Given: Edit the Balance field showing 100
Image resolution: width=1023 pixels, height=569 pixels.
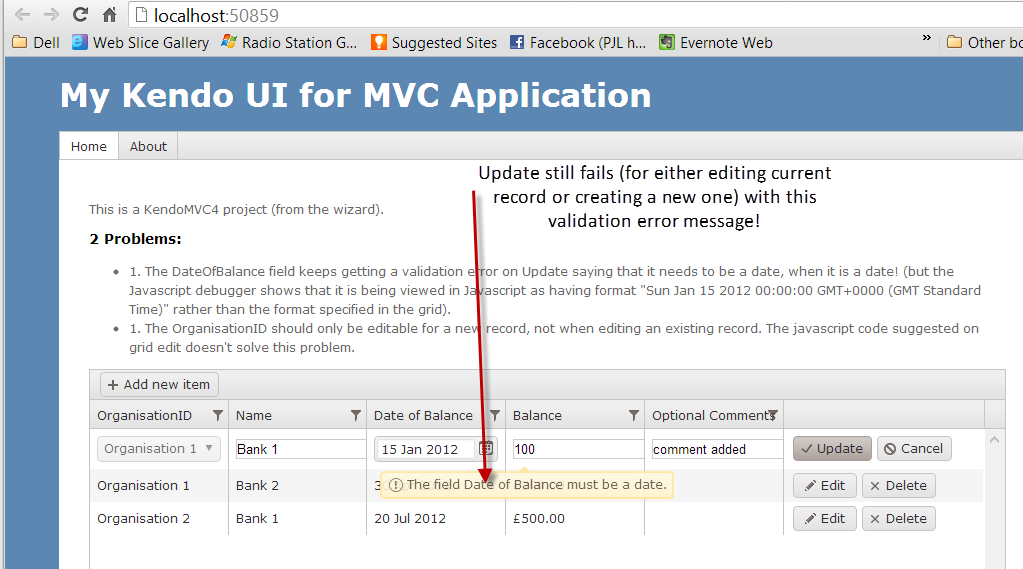Looking at the screenshot, I should pos(578,449).
